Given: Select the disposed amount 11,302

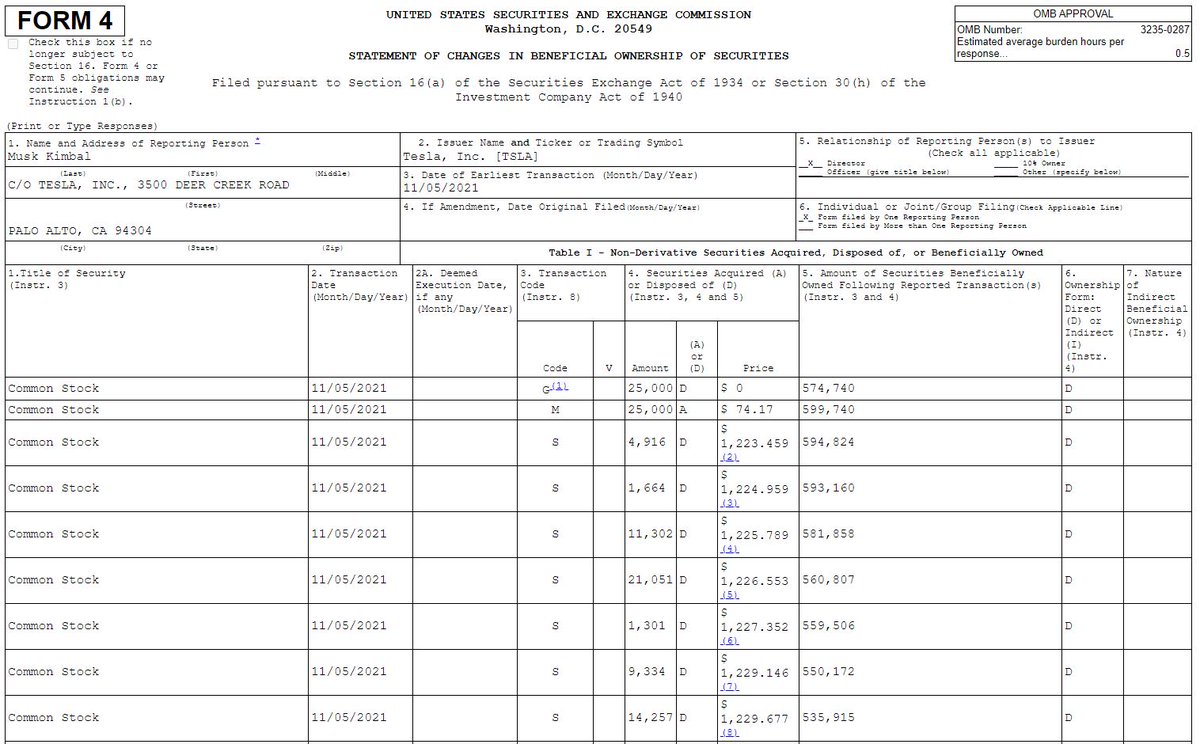Looking at the screenshot, I should pos(650,534).
